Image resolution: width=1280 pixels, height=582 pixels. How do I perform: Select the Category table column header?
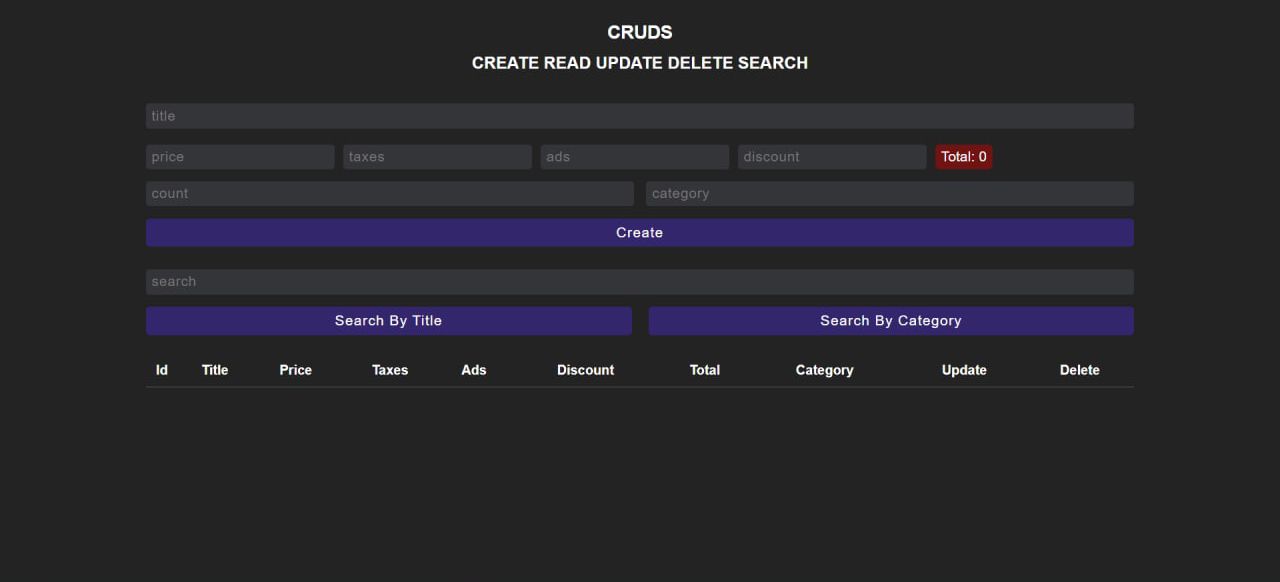pos(824,370)
